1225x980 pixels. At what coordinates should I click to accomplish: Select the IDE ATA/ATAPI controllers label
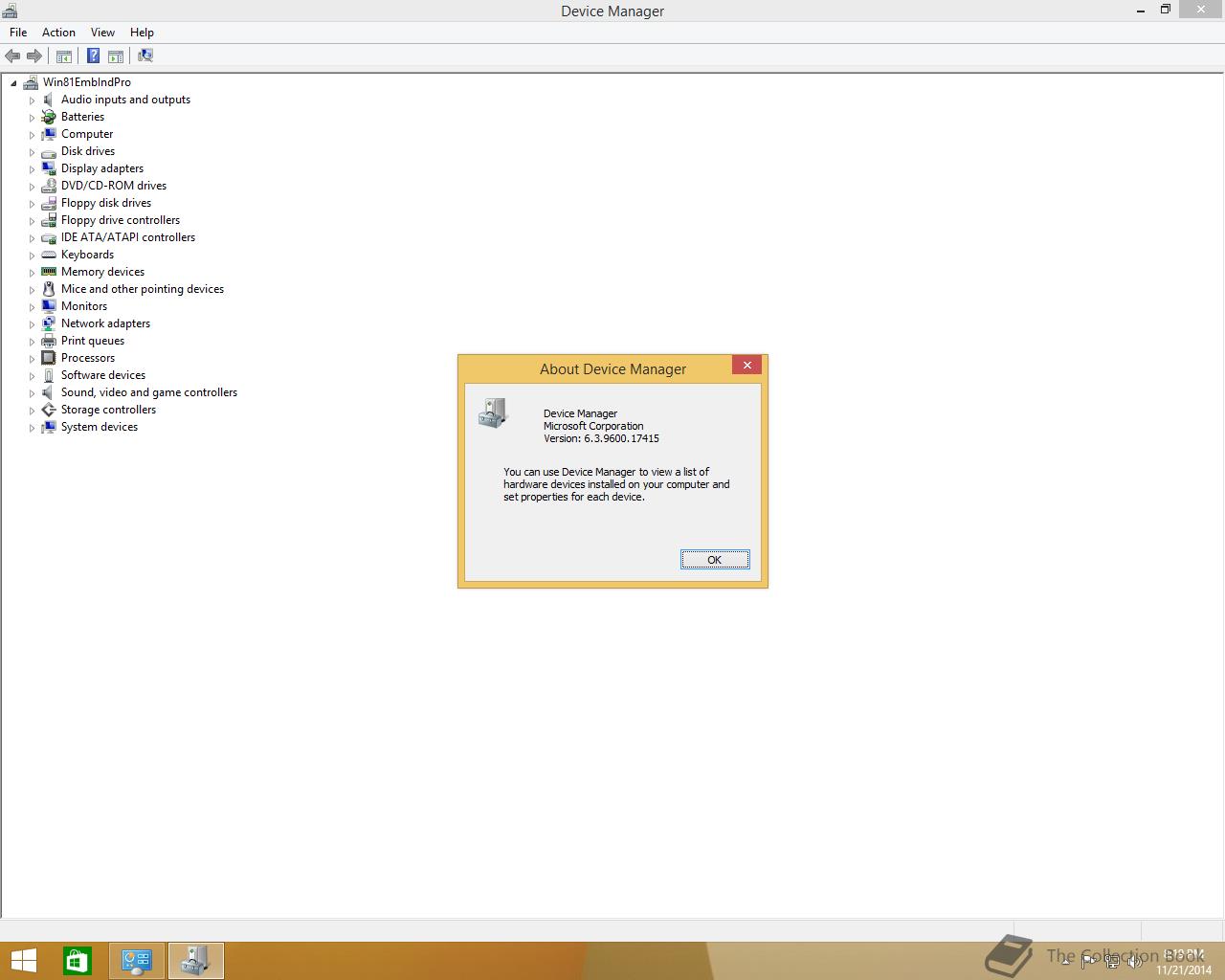pyautogui.click(x=128, y=237)
